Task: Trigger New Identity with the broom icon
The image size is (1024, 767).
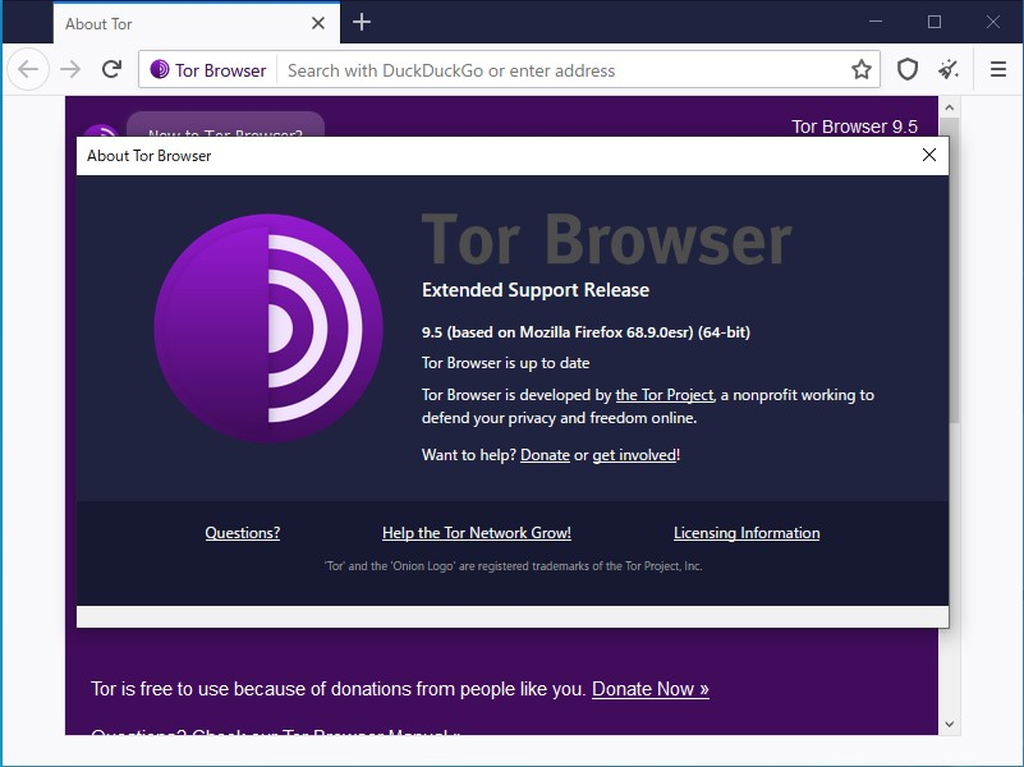Action: (x=948, y=69)
